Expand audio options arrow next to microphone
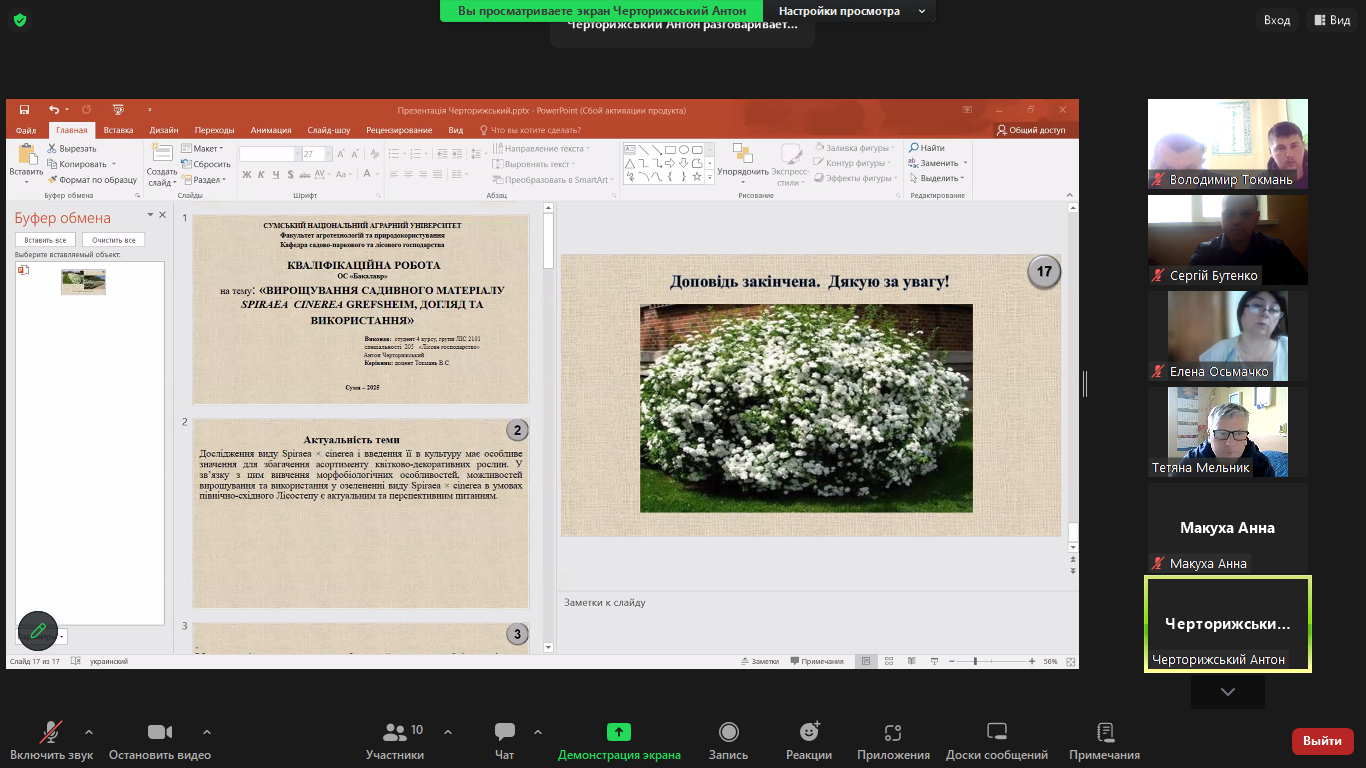The width and height of the screenshot is (1366, 768). click(x=89, y=731)
